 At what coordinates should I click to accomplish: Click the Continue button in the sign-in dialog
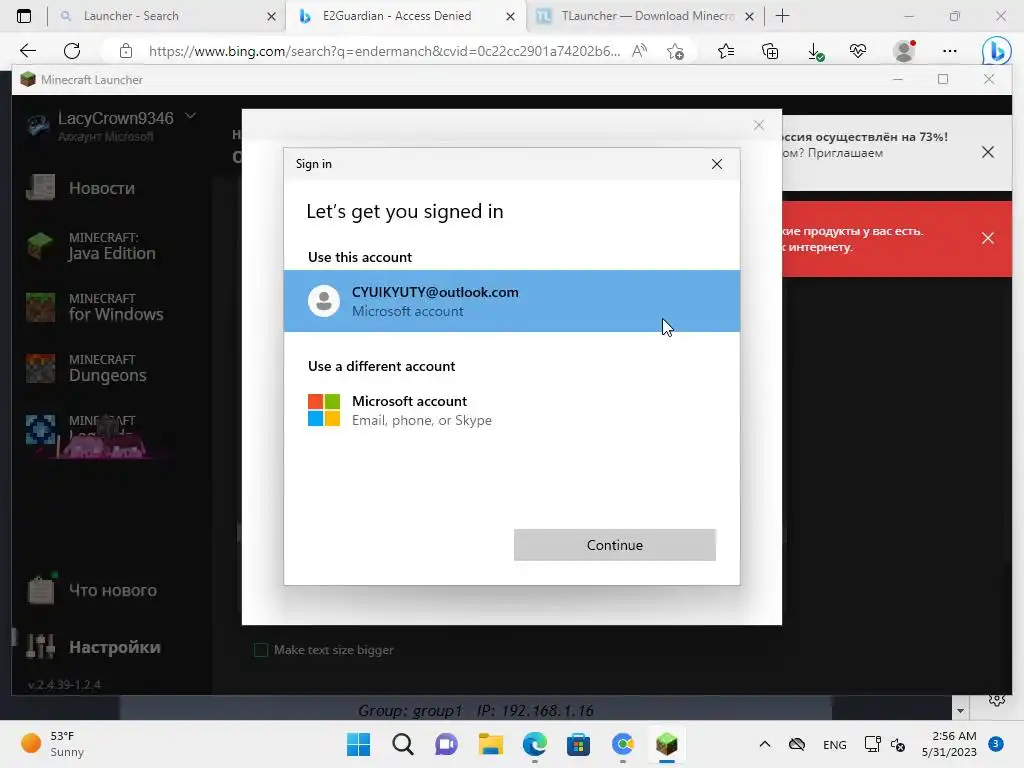(615, 545)
